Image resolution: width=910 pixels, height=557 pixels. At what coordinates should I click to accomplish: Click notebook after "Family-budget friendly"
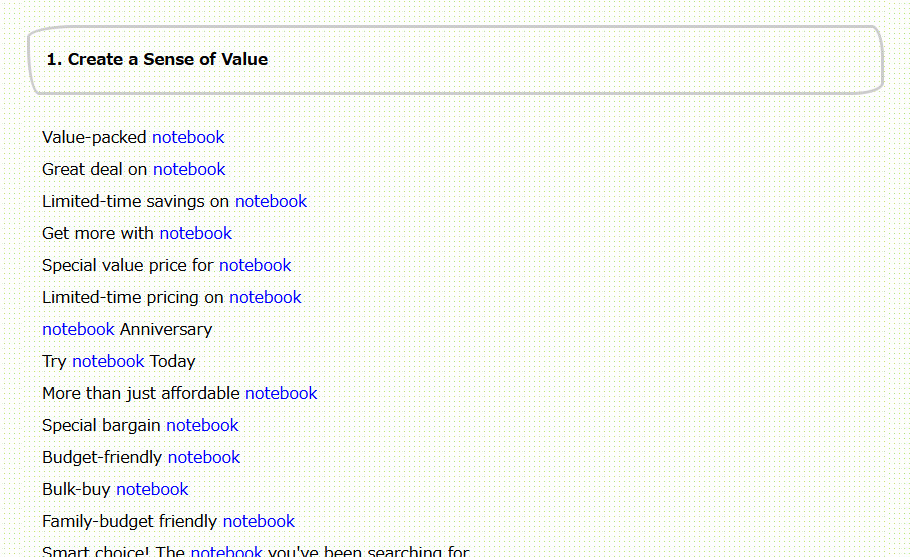coord(259,521)
